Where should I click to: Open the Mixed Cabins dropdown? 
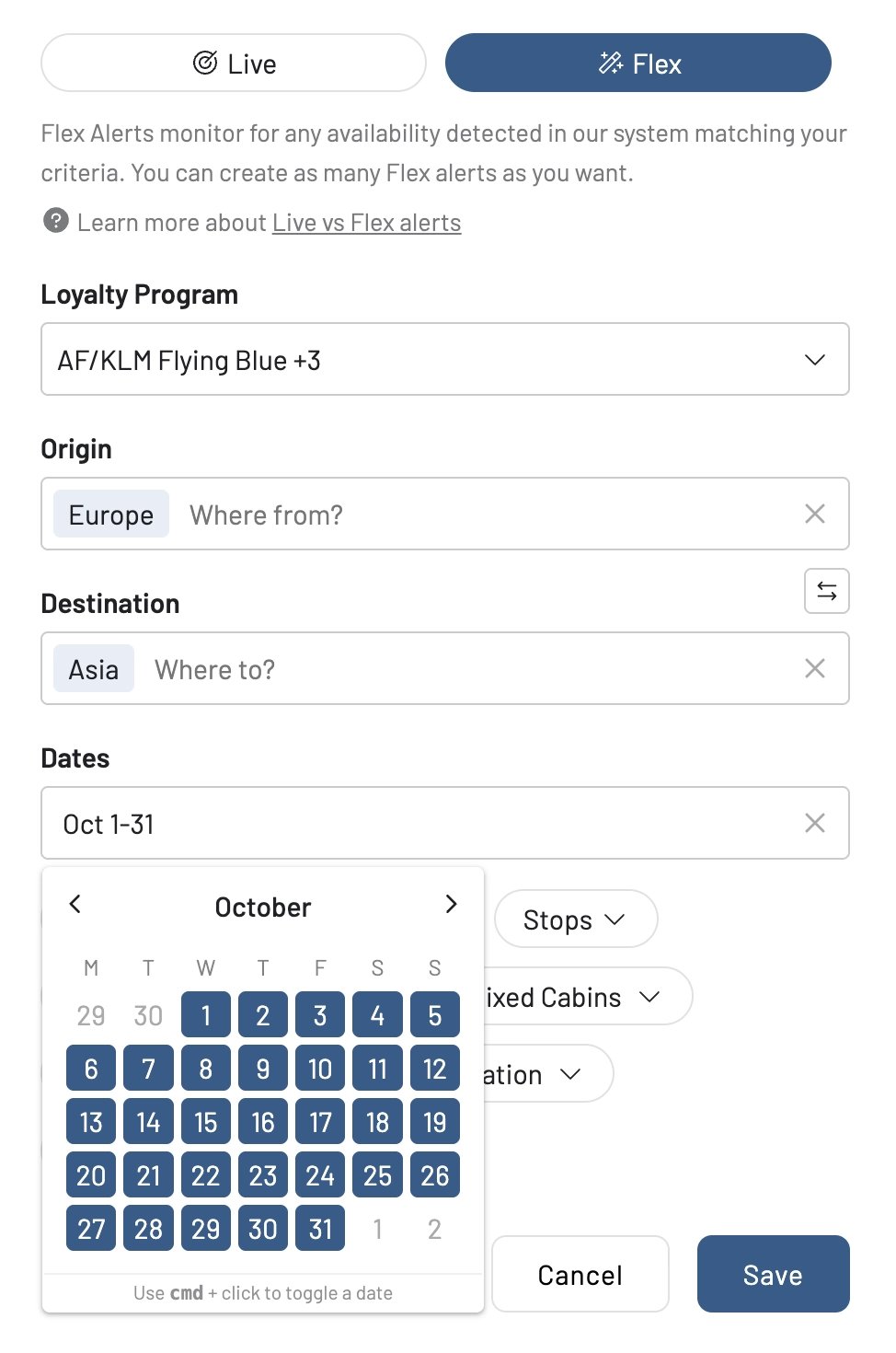(589, 997)
